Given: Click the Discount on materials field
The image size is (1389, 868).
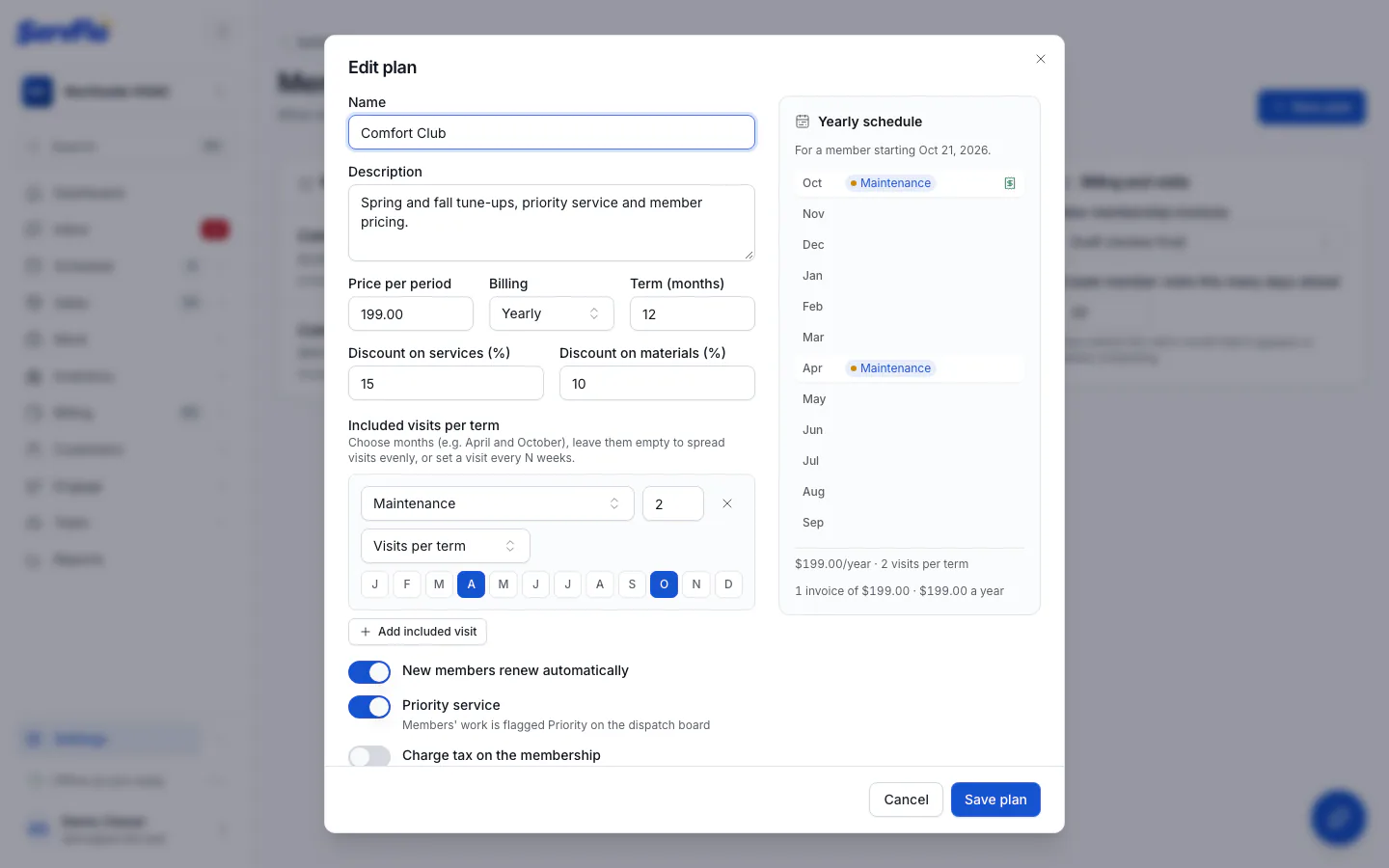Looking at the screenshot, I should [657, 383].
